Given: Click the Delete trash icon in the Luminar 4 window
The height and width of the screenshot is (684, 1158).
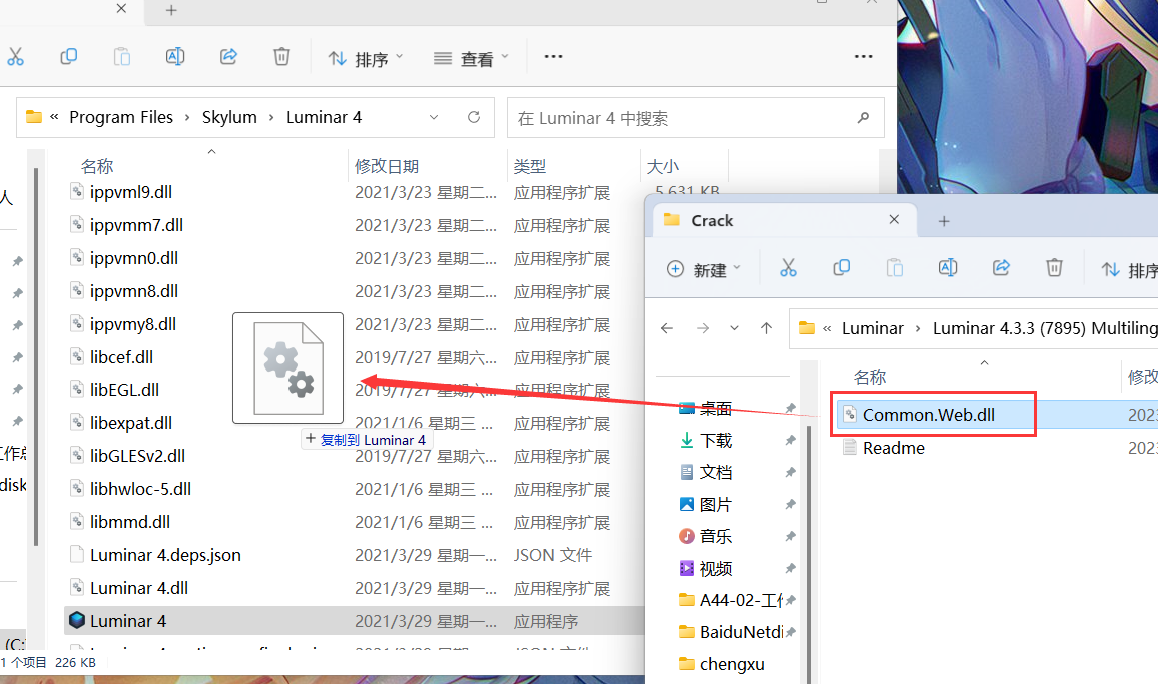Looking at the screenshot, I should point(282,57).
